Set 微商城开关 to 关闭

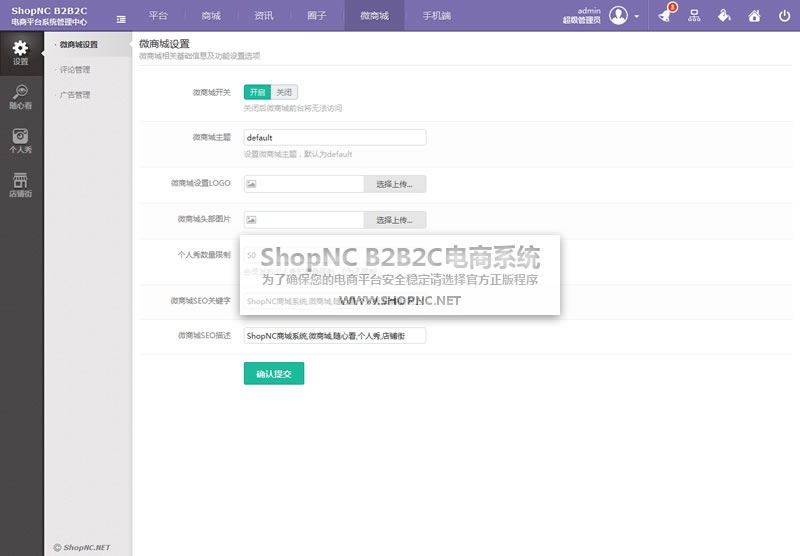coord(284,92)
